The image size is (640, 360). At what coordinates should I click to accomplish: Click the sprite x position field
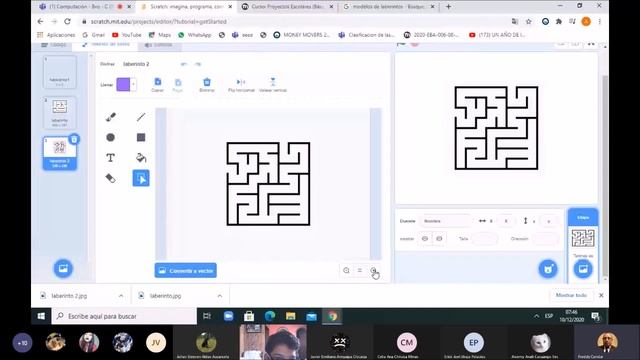pyautogui.click(x=506, y=221)
